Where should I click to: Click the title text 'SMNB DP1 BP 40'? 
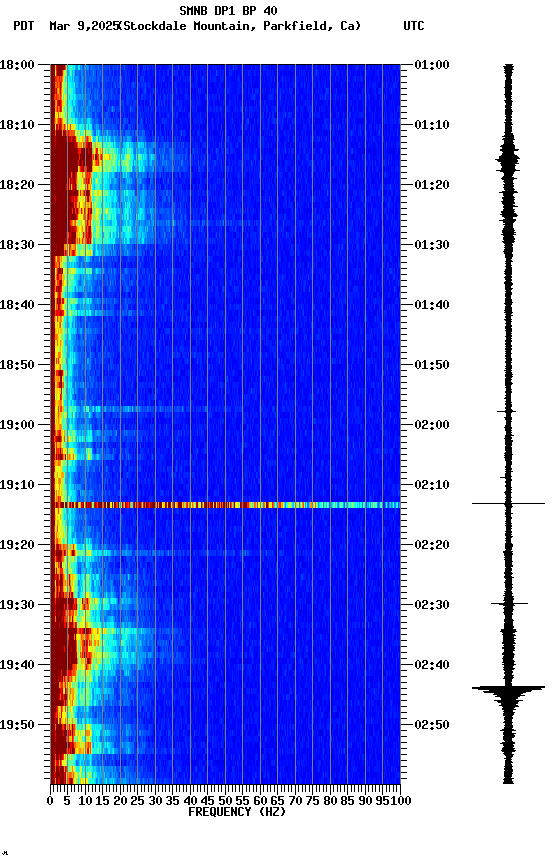pyautogui.click(x=228, y=10)
